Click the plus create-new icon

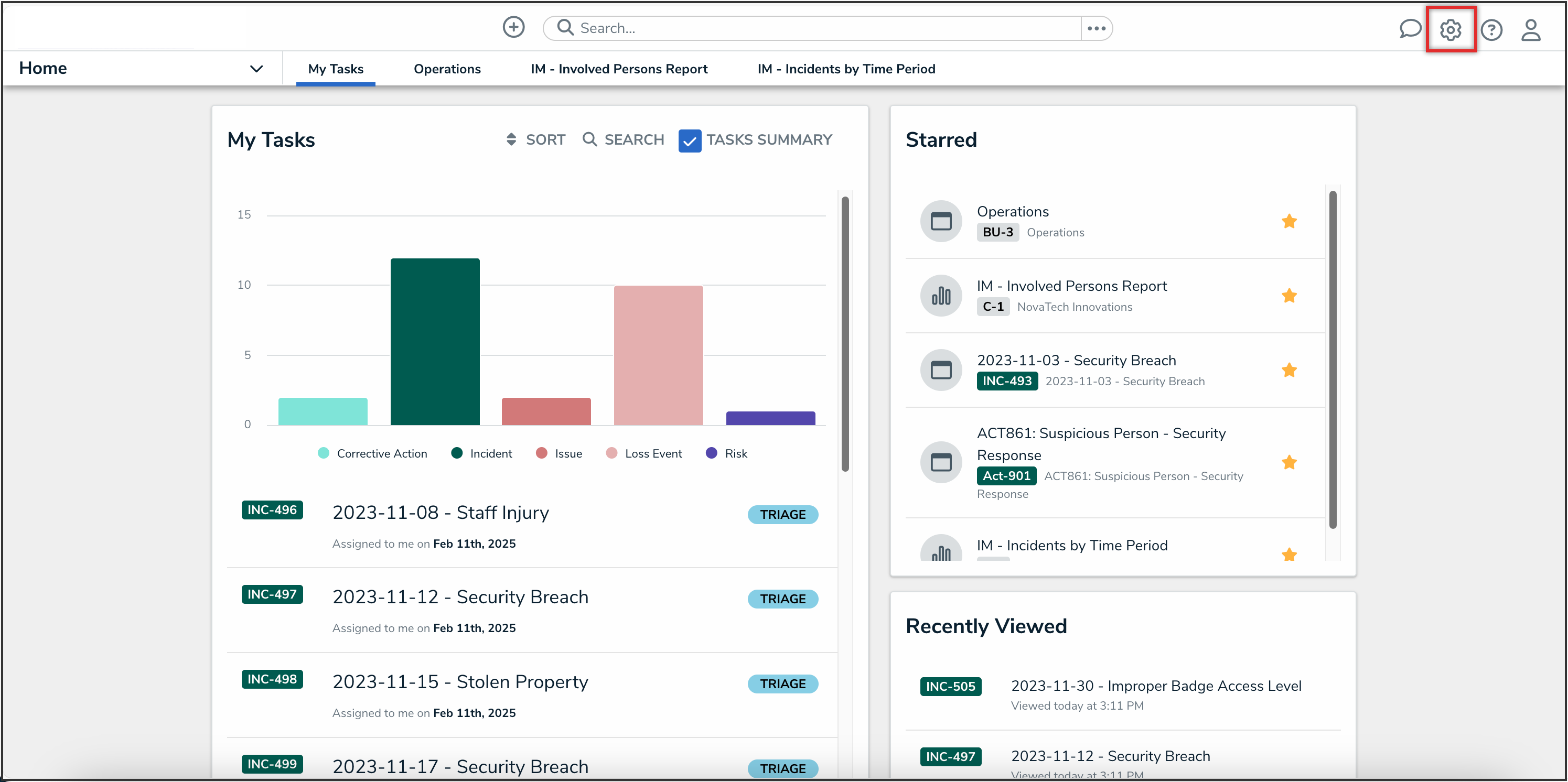(x=513, y=27)
